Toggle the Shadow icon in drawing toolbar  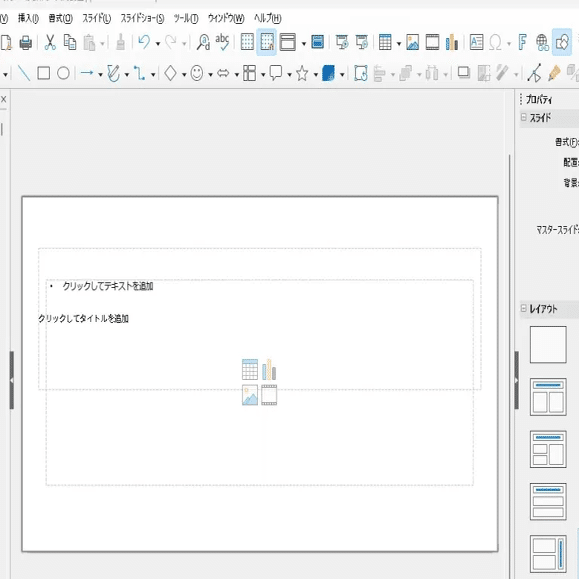point(464,73)
